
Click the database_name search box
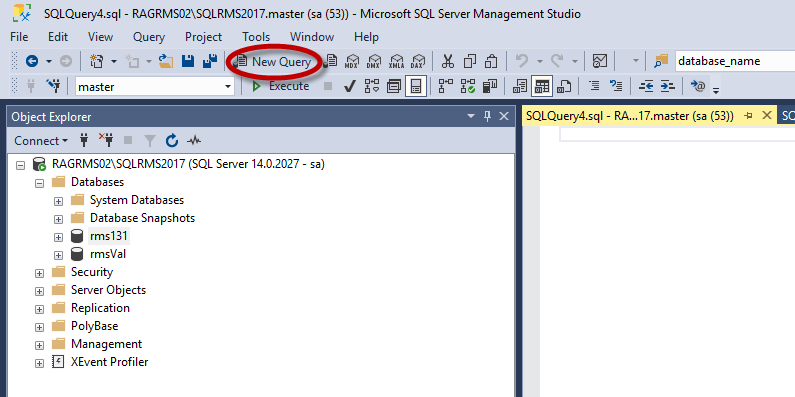(735, 61)
